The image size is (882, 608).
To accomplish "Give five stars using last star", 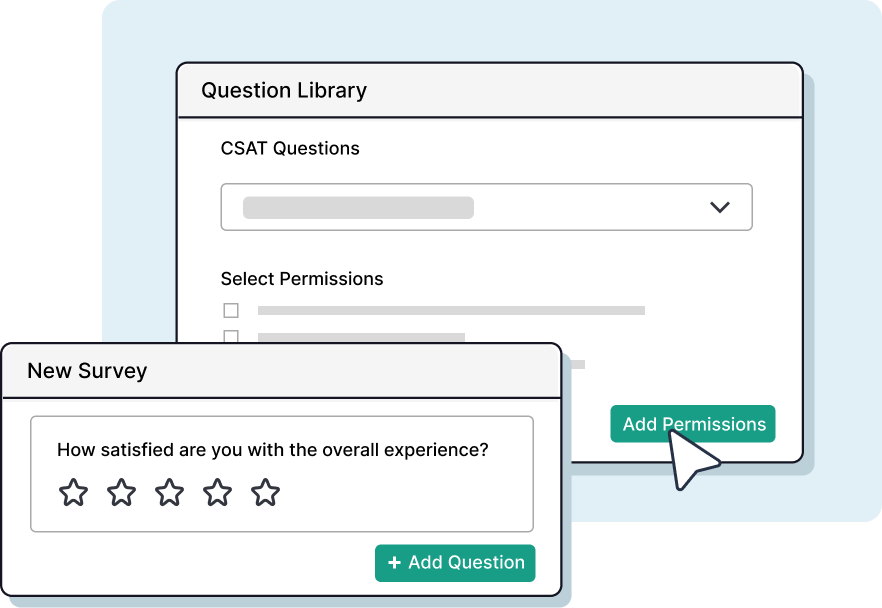I will click(266, 493).
